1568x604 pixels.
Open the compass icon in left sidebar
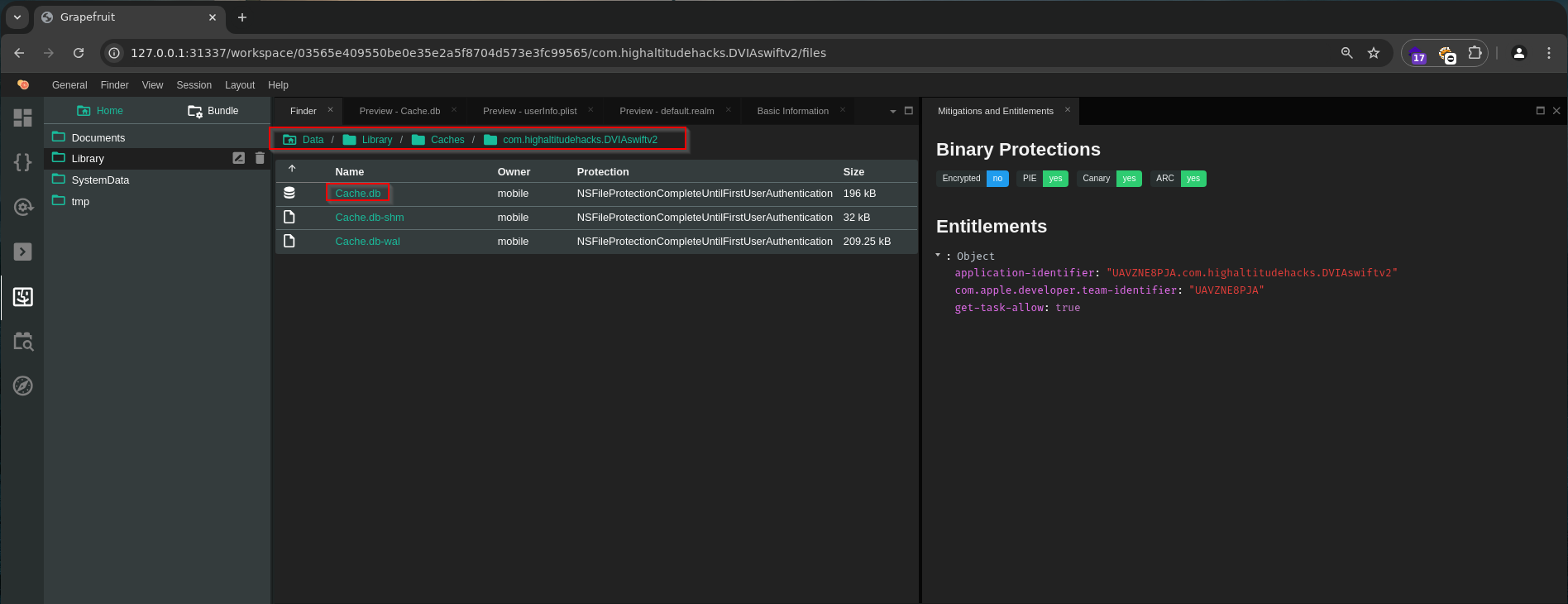[23, 386]
